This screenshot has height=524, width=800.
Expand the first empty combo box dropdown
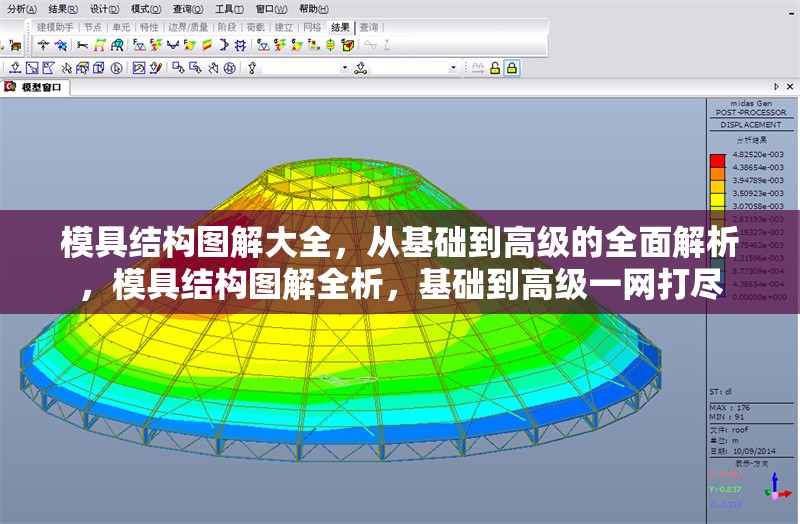345,68
